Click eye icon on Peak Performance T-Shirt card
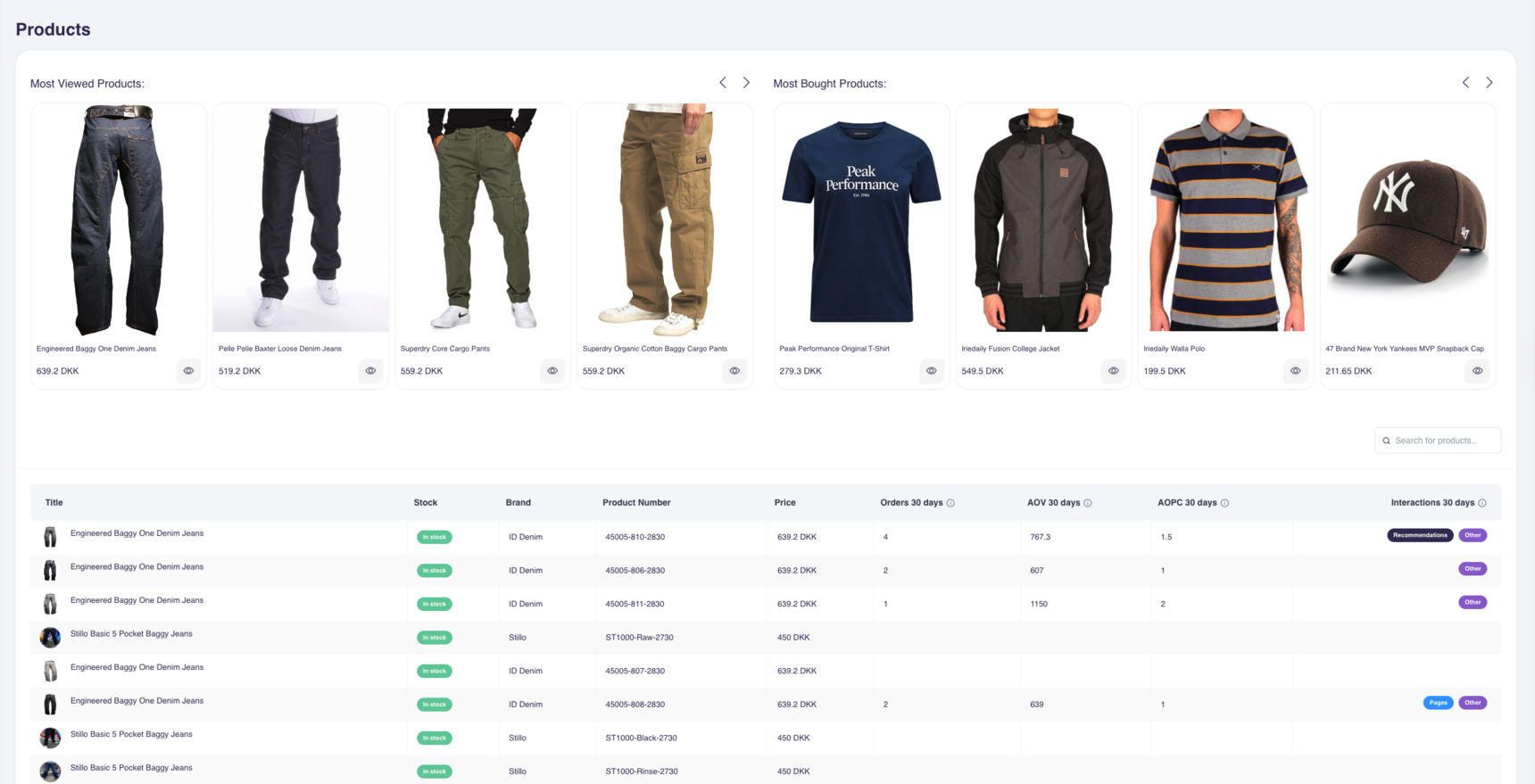 pos(931,371)
